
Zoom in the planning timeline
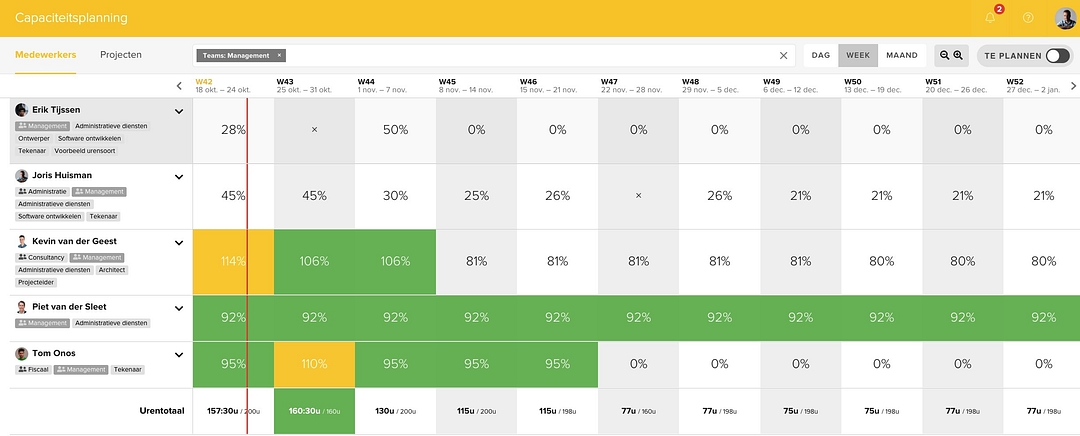coord(958,56)
